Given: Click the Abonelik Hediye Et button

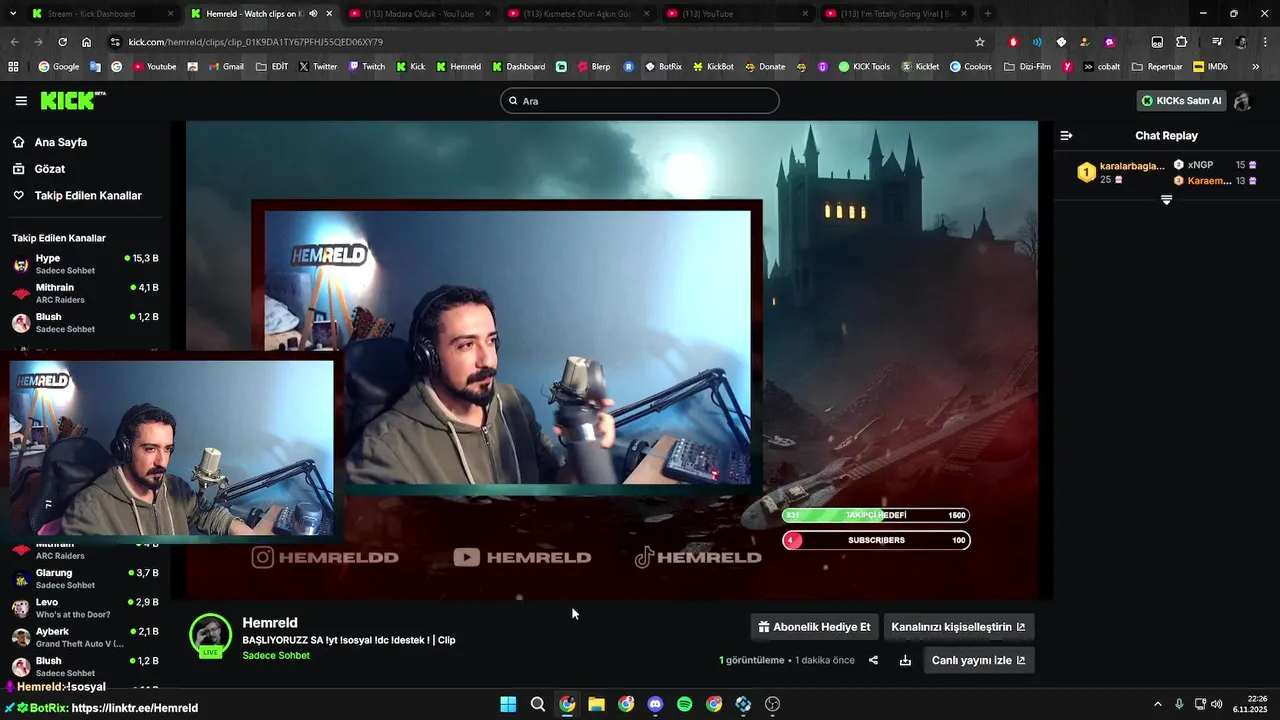Looking at the screenshot, I should coord(814,627).
